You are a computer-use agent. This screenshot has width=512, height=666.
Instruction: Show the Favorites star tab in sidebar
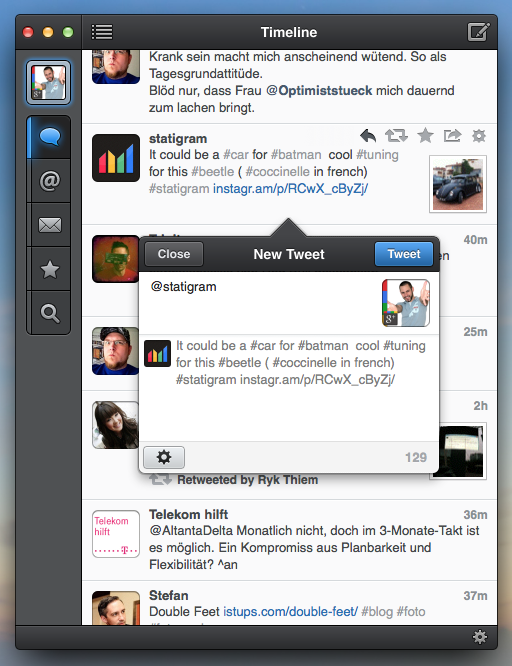(x=49, y=269)
